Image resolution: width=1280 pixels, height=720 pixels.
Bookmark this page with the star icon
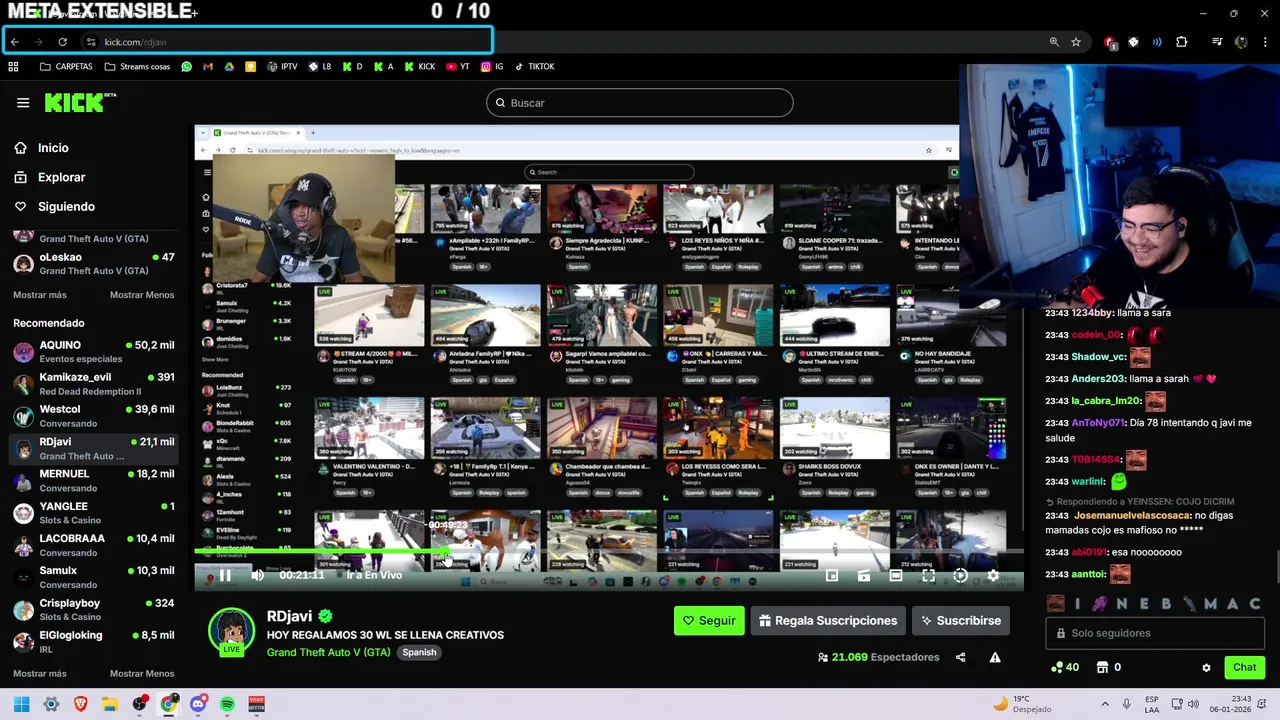(1076, 42)
